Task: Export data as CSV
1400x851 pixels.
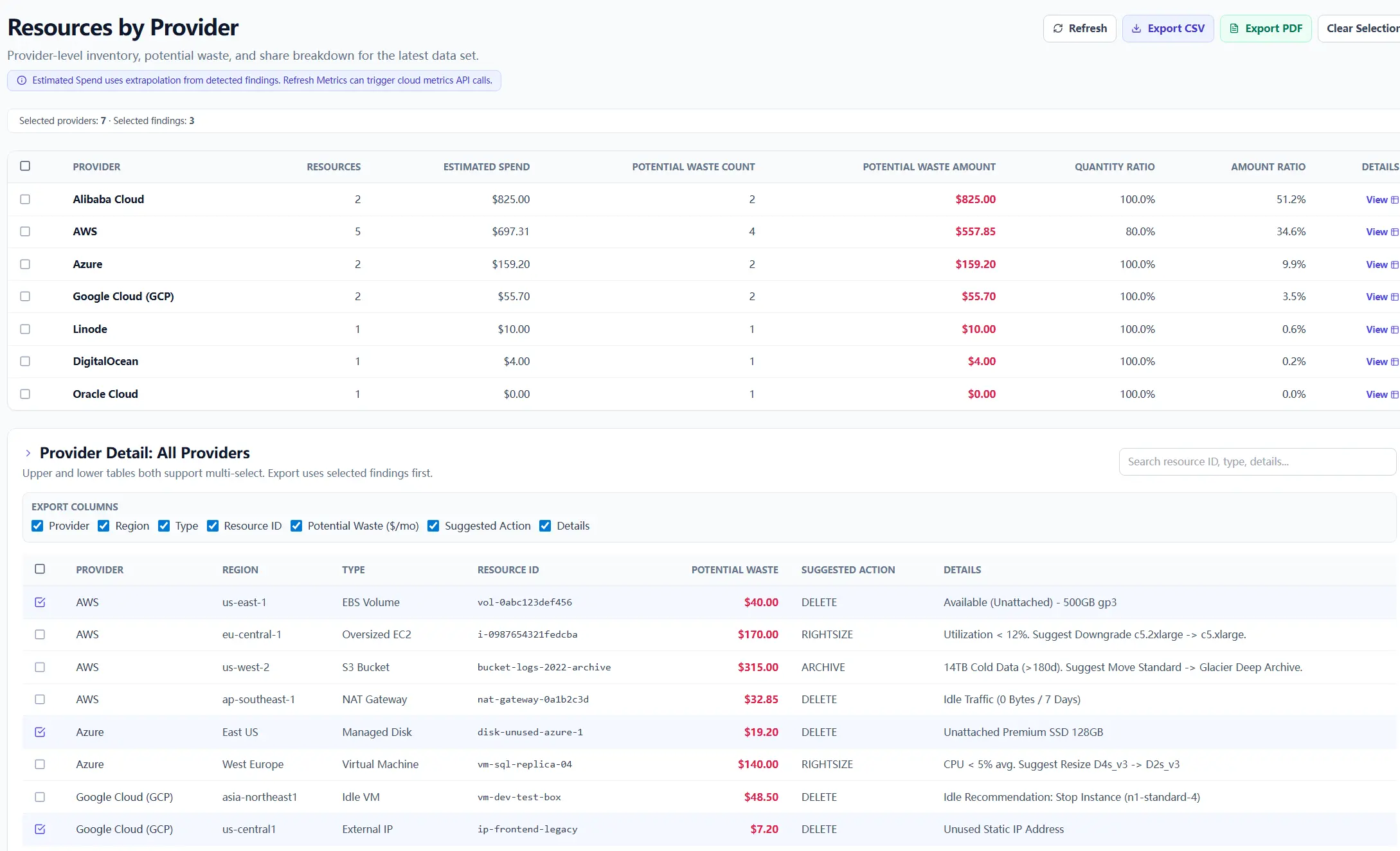Action: (1167, 28)
